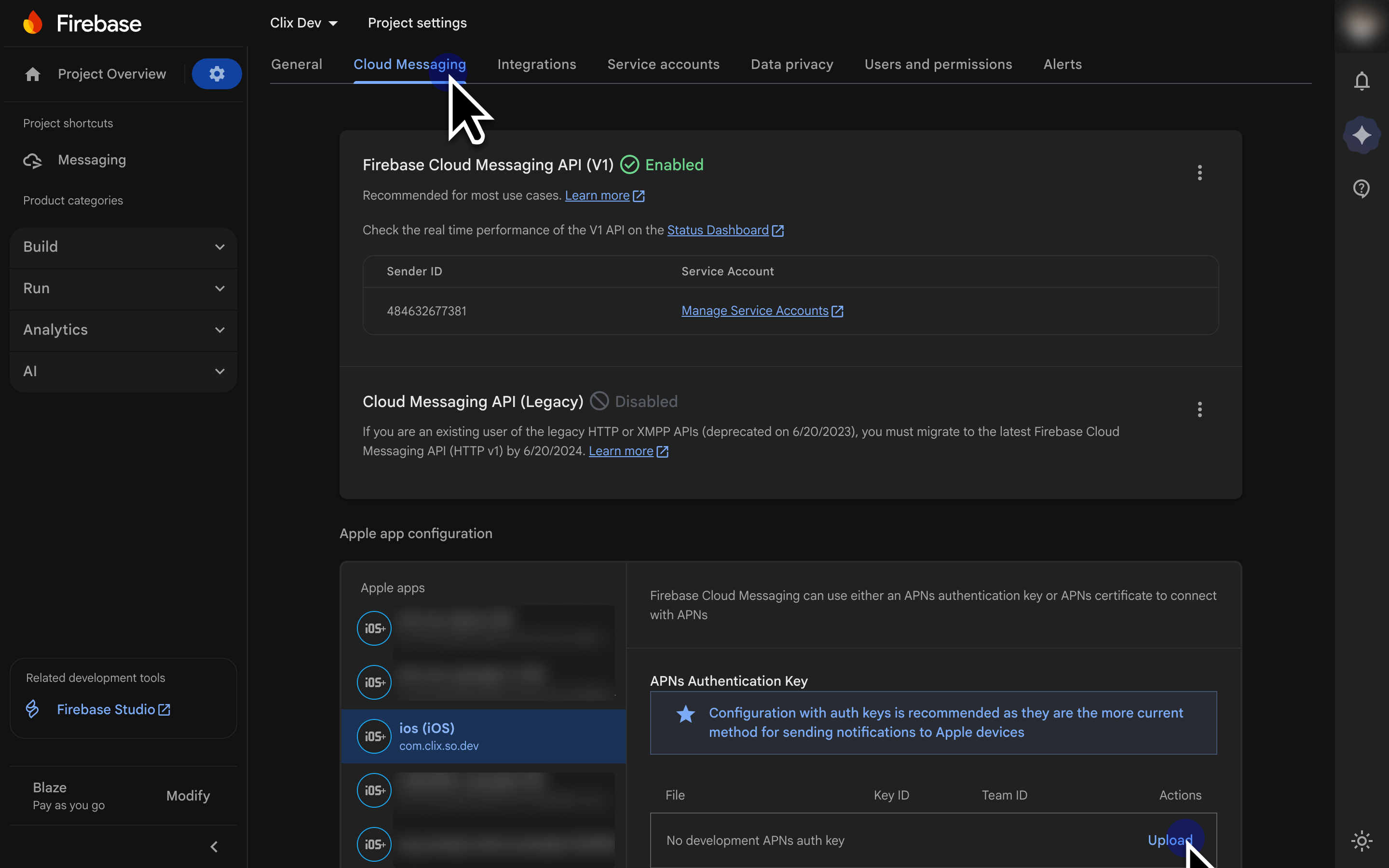Select the Cloud Messaging tab
This screenshot has width=1389, height=868.
click(410, 64)
